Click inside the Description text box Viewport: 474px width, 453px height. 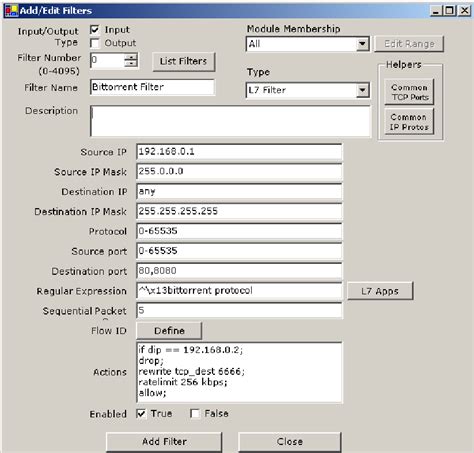point(230,121)
